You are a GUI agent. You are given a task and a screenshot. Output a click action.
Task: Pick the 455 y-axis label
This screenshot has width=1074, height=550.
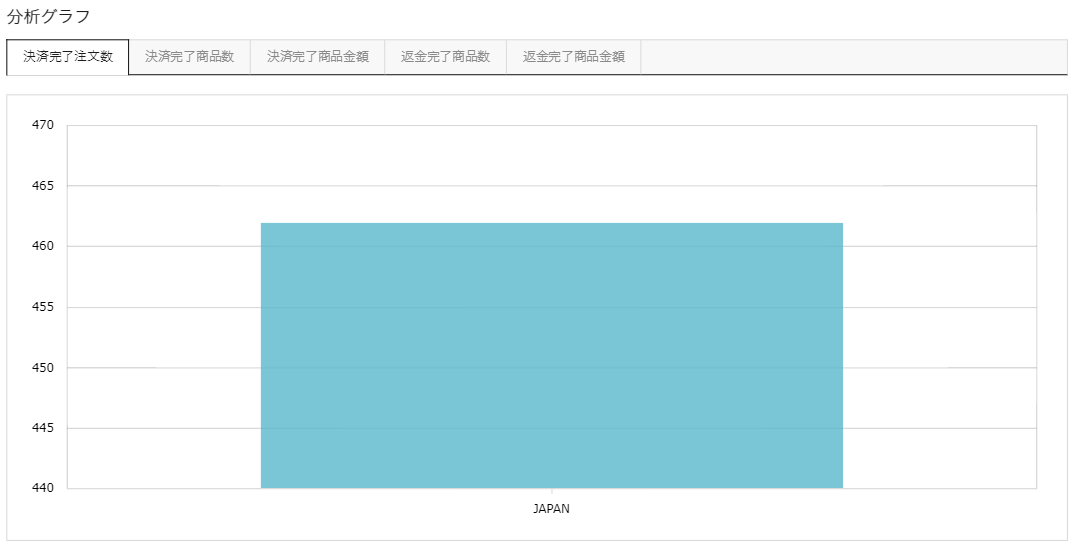(42, 307)
